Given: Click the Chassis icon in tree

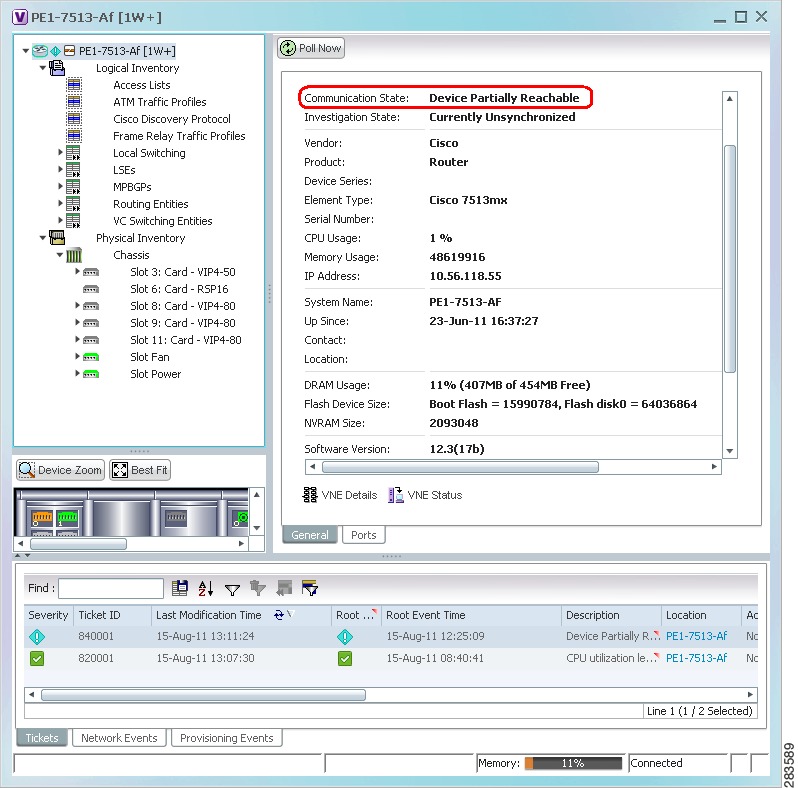Looking at the screenshot, I should point(74,255).
